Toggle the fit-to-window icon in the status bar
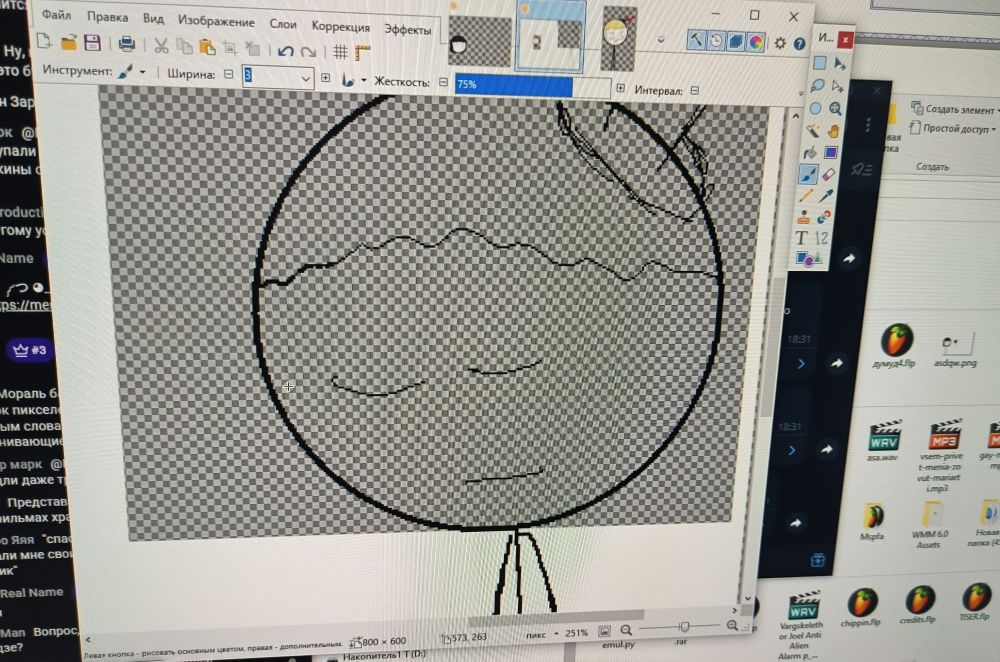The image size is (1000, 662). [604, 631]
